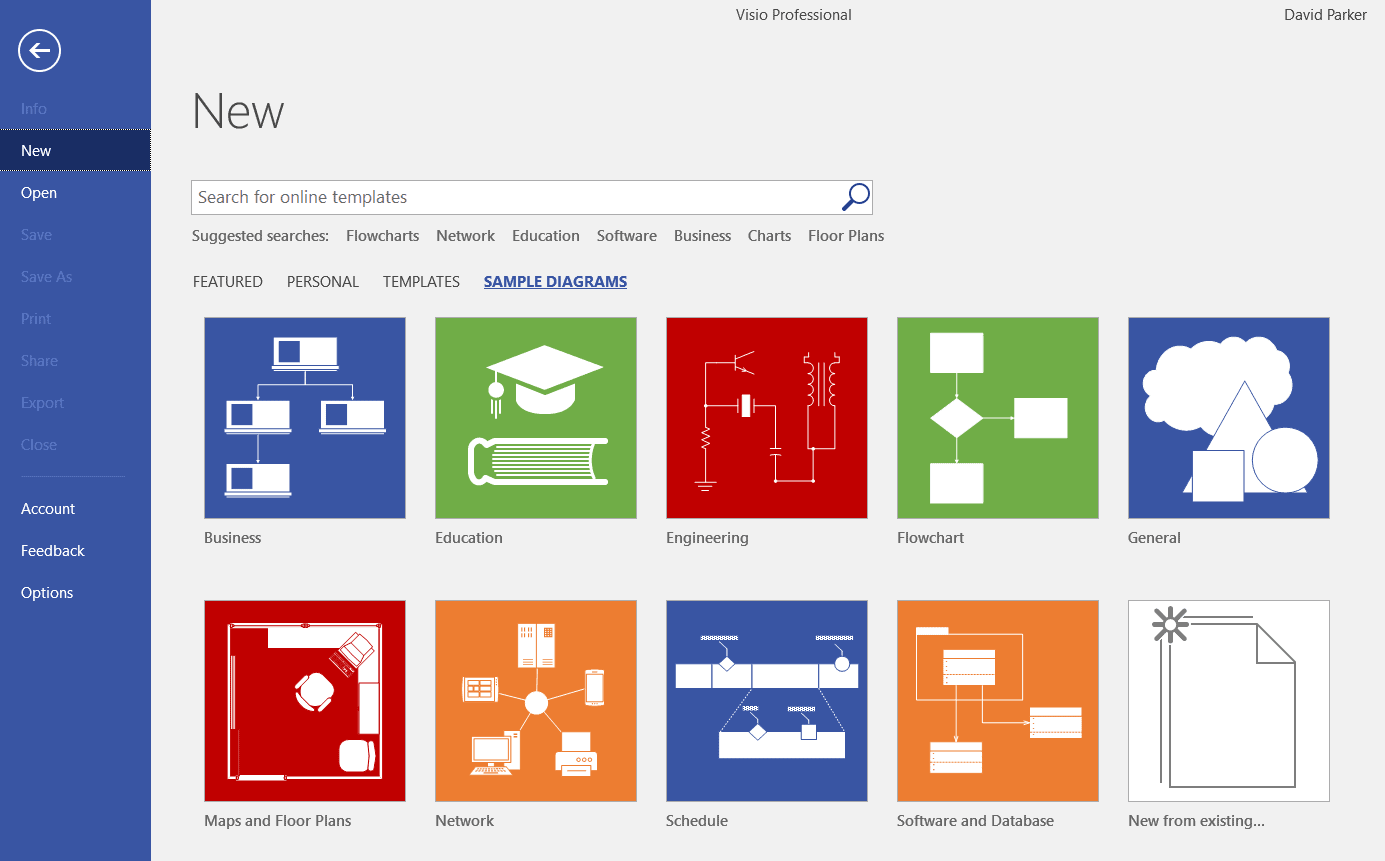Search suggested term Floor Plans
Image resolution: width=1385 pixels, height=861 pixels.
[x=845, y=235]
